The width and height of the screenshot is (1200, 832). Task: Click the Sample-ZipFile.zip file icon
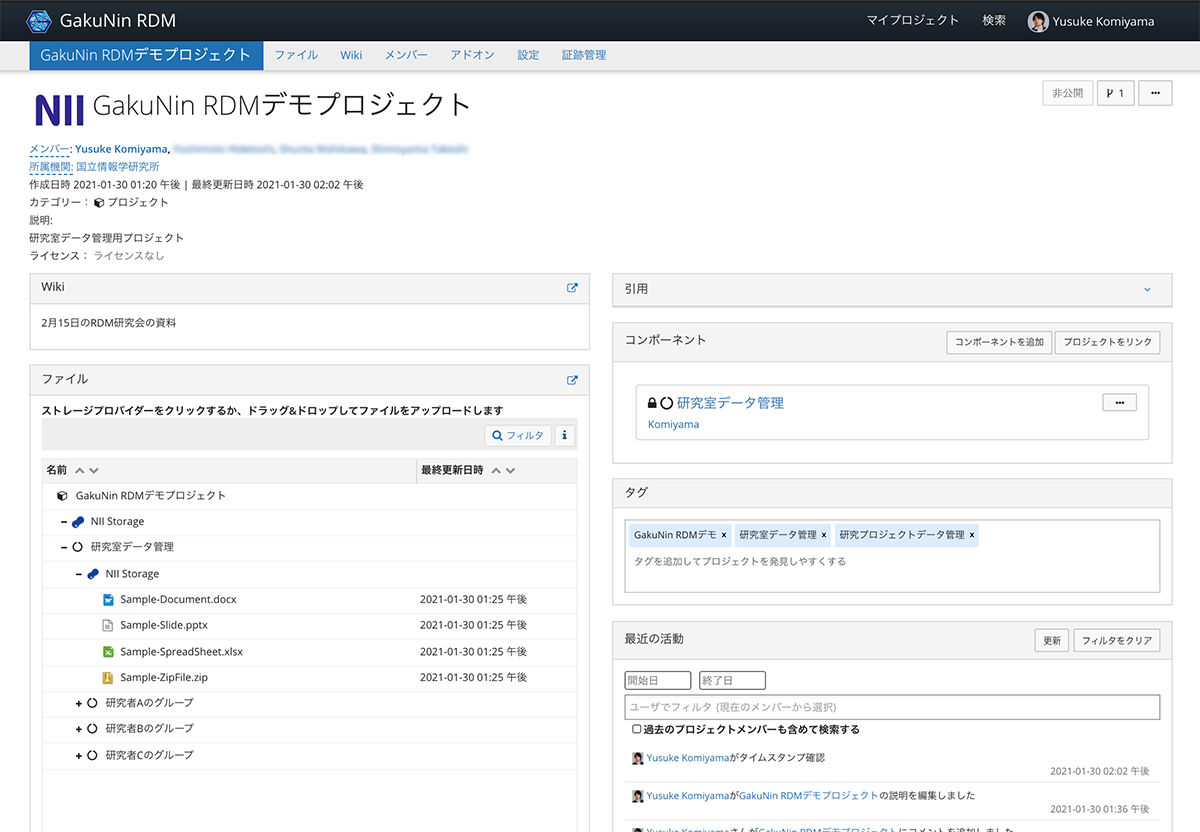[x=108, y=678]
